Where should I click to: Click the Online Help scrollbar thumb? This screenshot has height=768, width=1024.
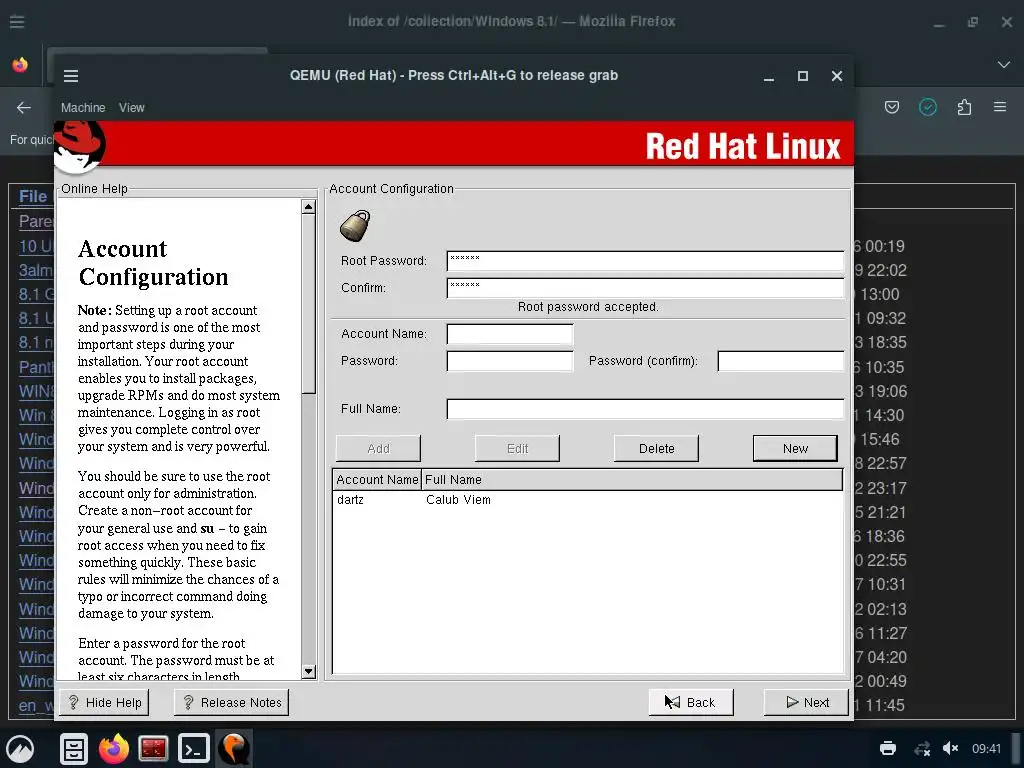tap(308, 304)
